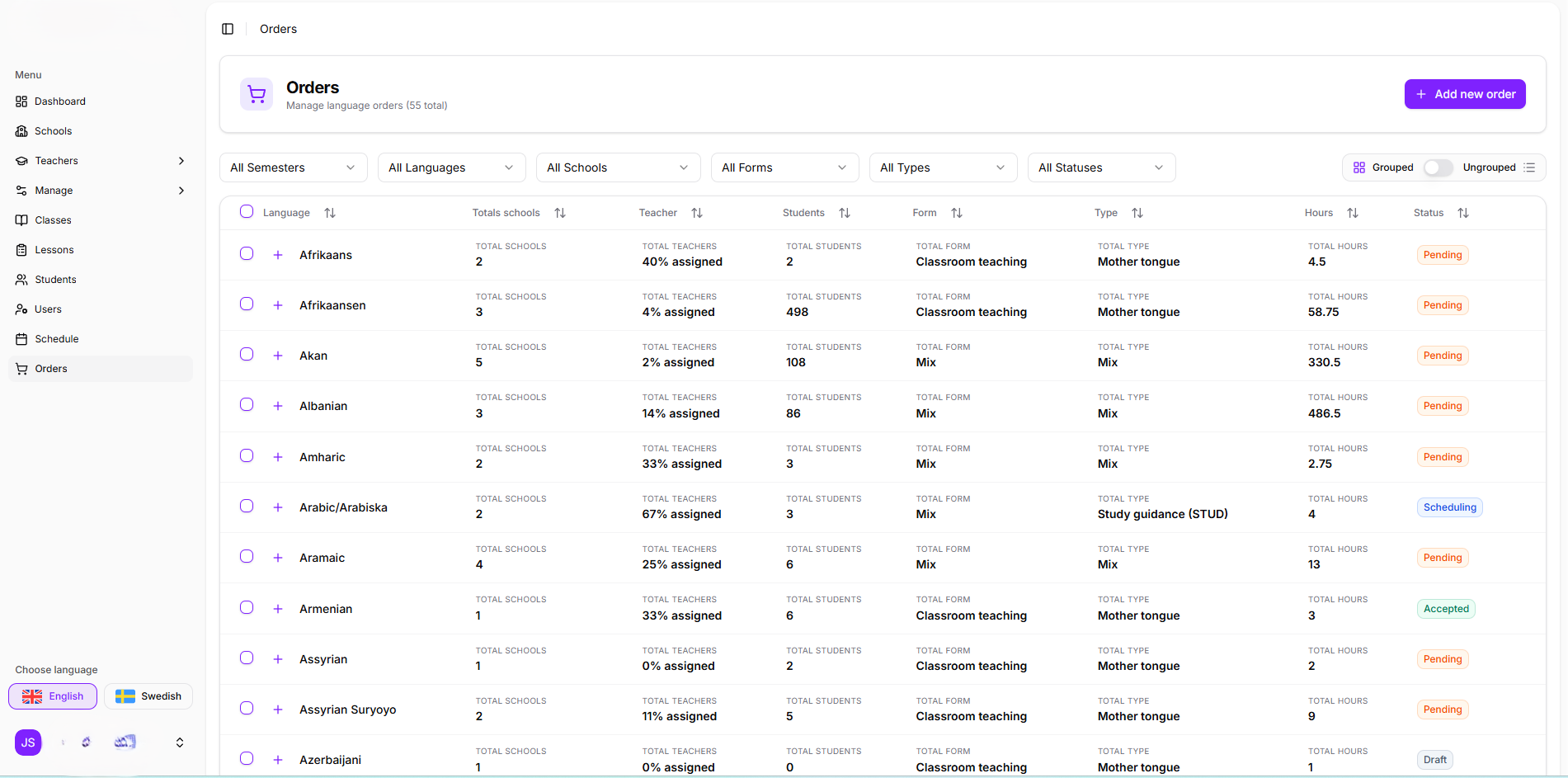Click the shopping cart Orders header icon
The width and height of the screenshot is (1568, 778).
(x=257, y=94)
